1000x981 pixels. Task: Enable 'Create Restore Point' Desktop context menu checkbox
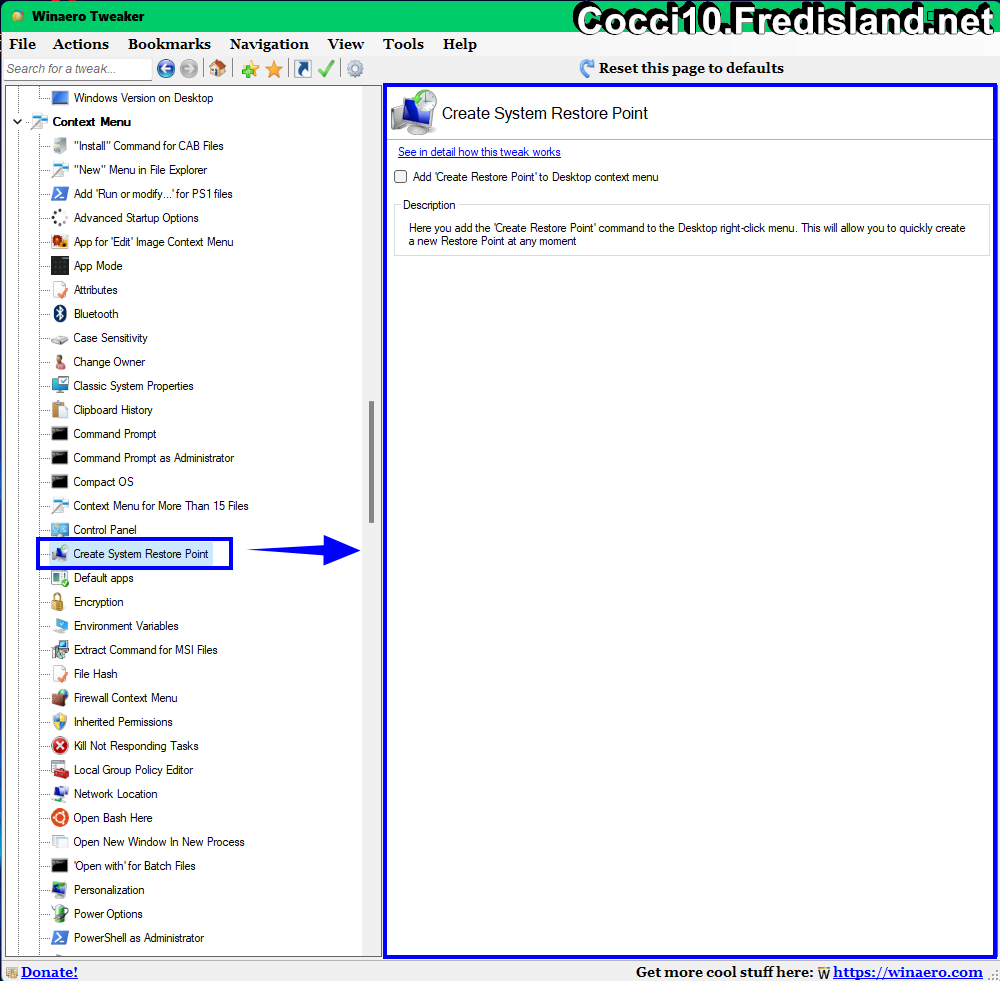click(401, 177)
